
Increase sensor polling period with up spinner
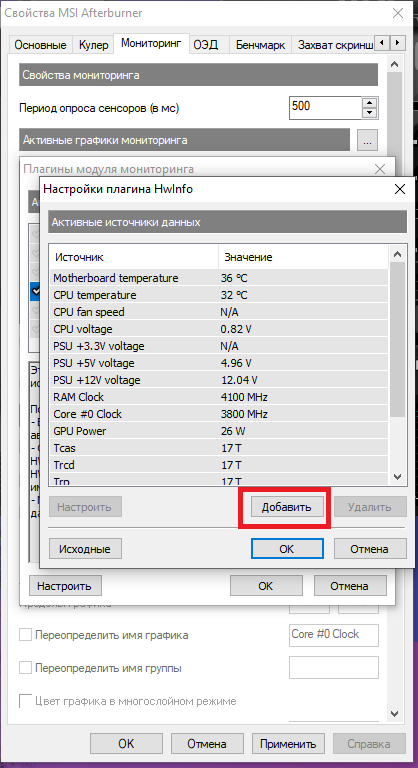[370, 103]
